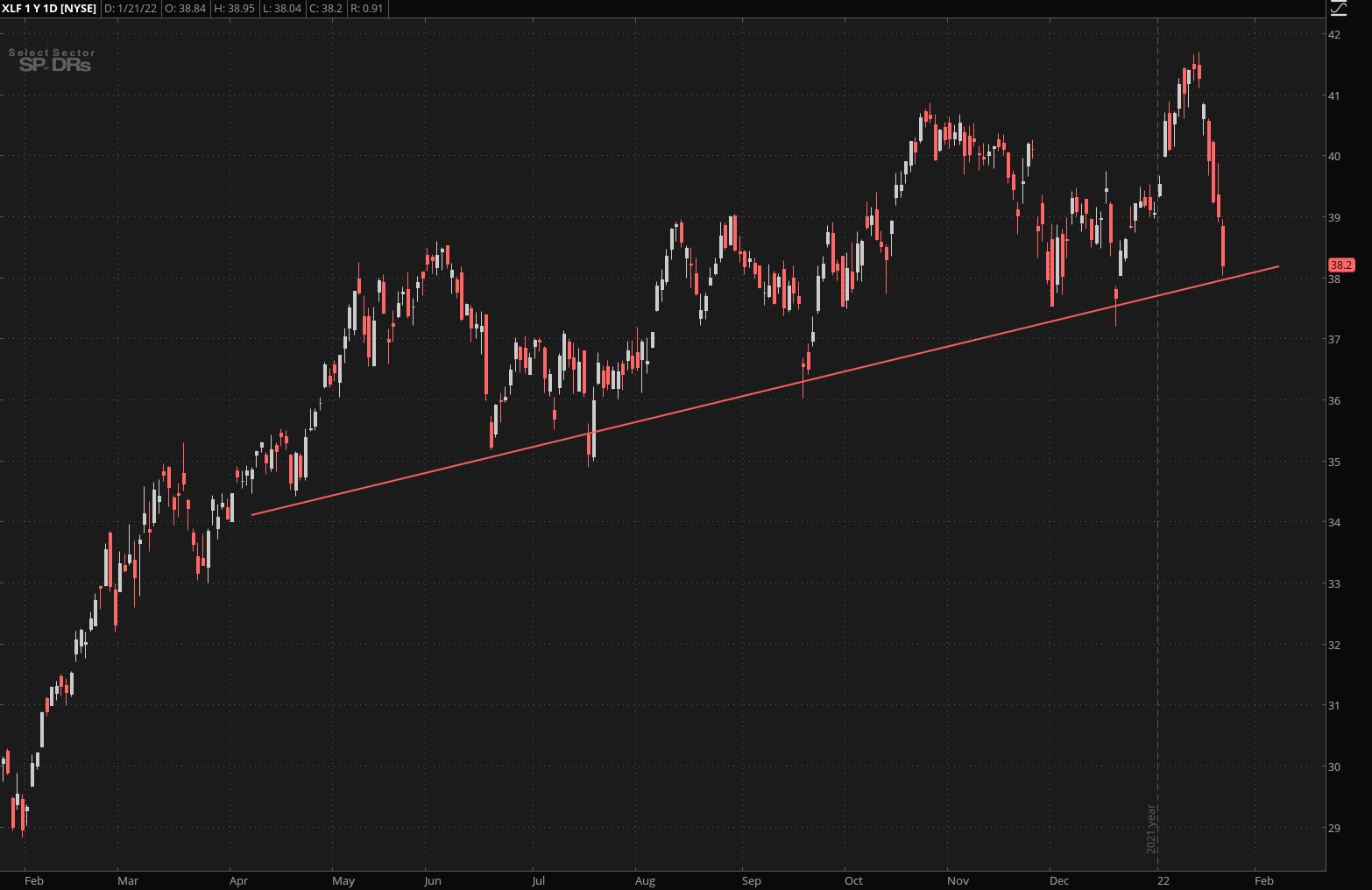The width and height of the screenshot is (1372, 890).
Task: Click the 32 price axis label
Action: coord(1334,645)
